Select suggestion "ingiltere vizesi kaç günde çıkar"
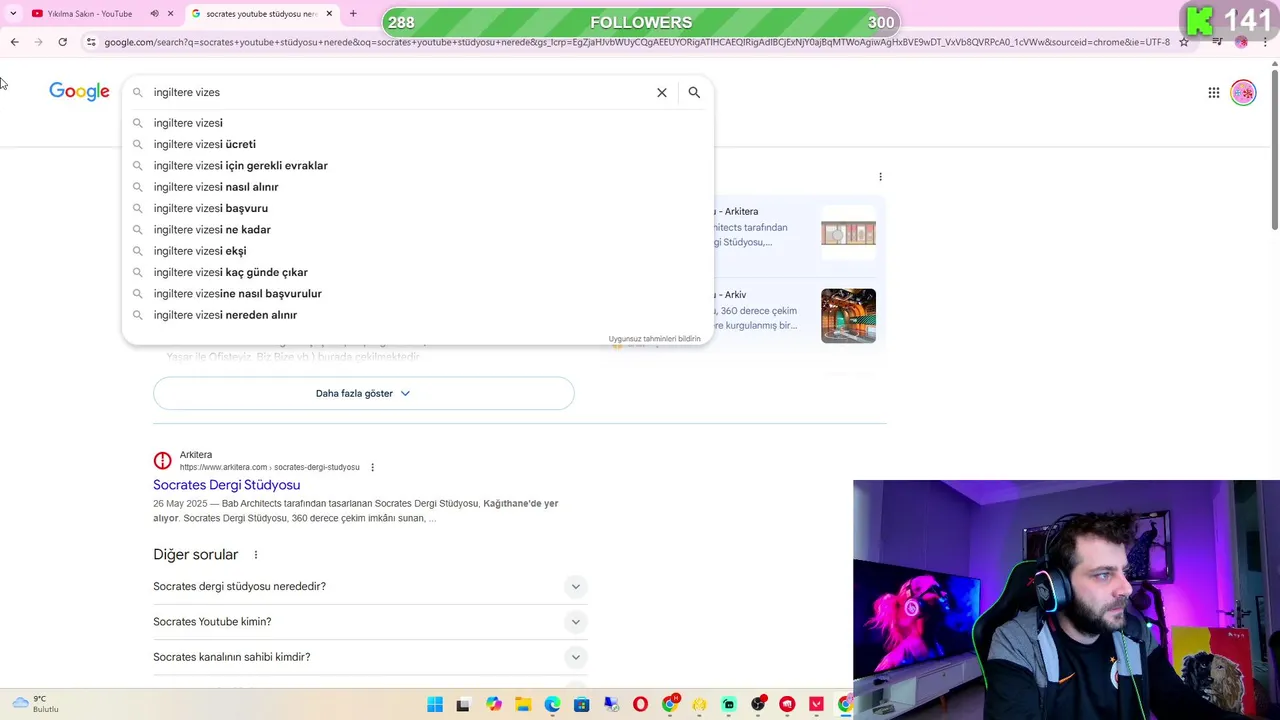This screenshot has width=1280, height=720. tap(418, 272)
